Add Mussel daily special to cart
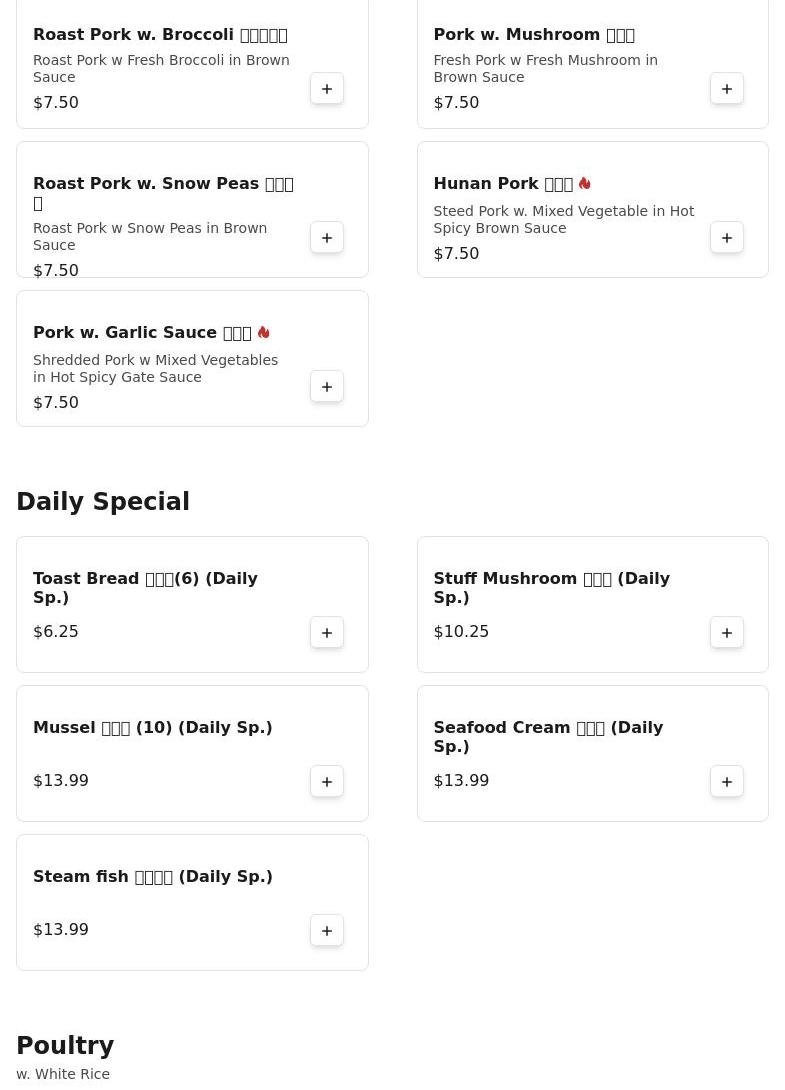The image size is (785, 1090). [327, 782]
